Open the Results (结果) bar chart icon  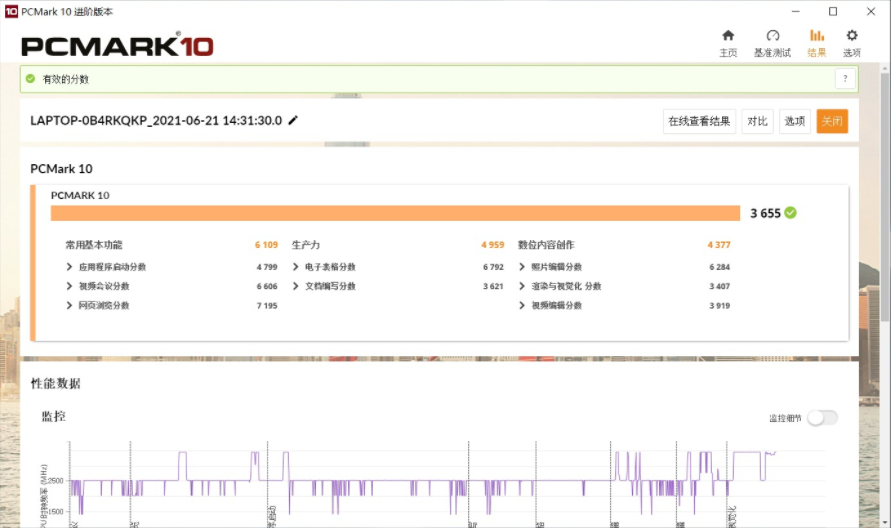tap(817, 36)
